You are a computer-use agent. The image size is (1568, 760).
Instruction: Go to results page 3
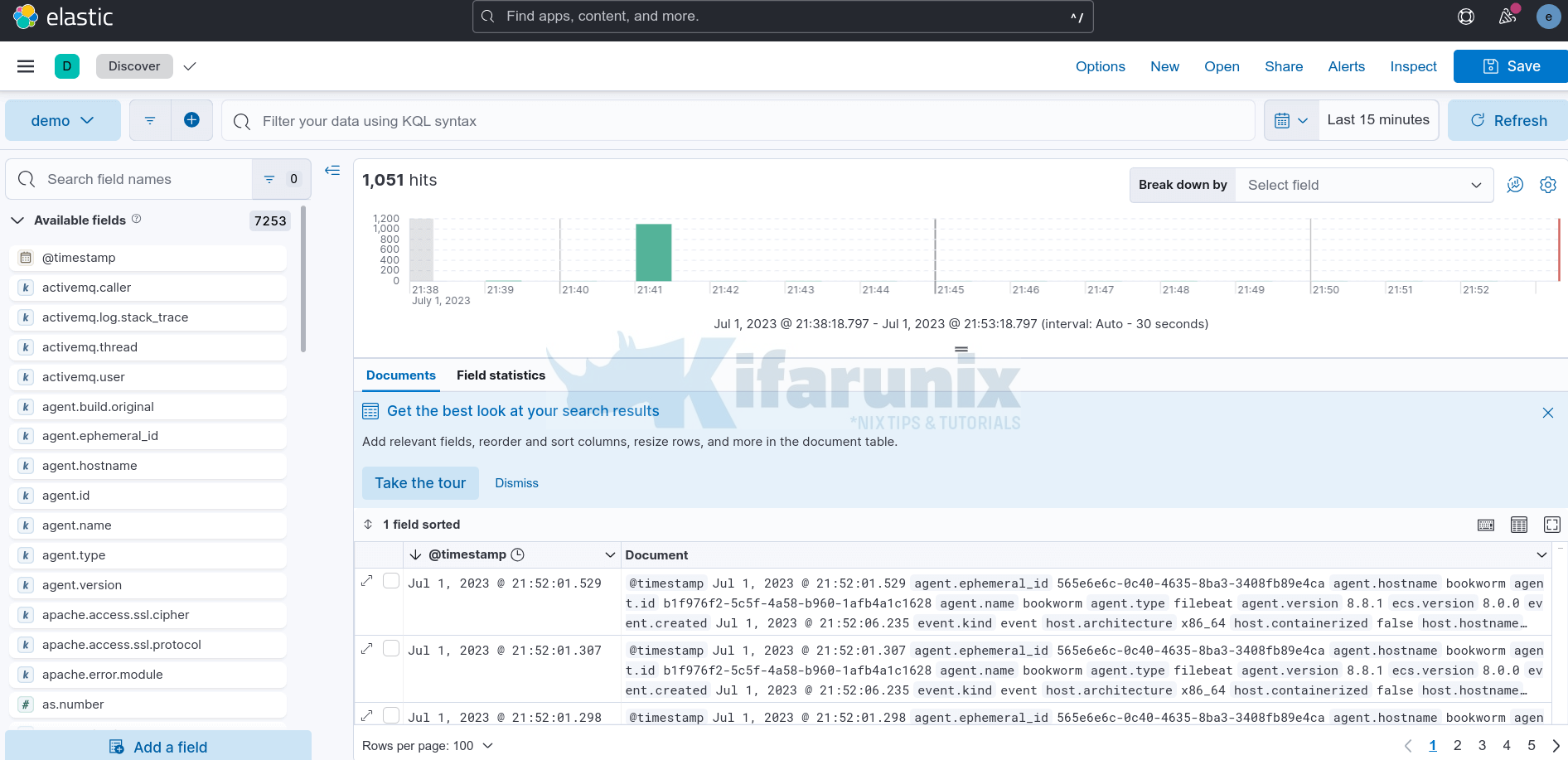pos(1482,746)
